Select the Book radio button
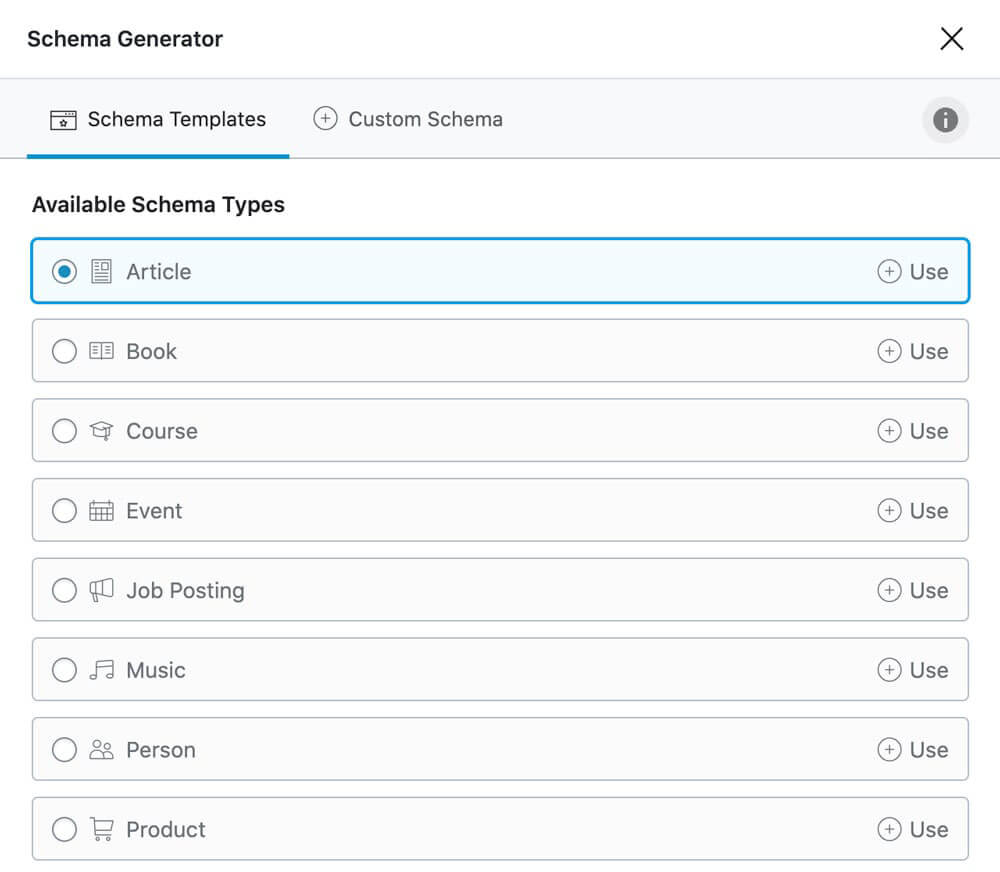 click(64, 351)
